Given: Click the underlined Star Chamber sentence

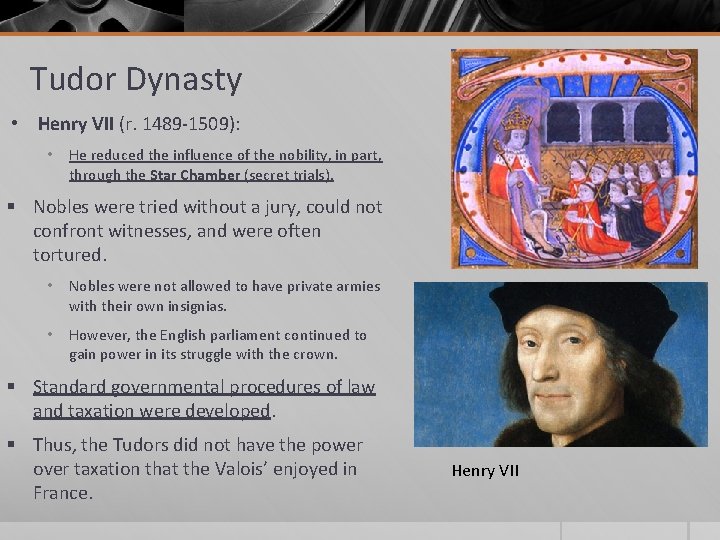Looking at the screenshot, I should coord(225,165).
